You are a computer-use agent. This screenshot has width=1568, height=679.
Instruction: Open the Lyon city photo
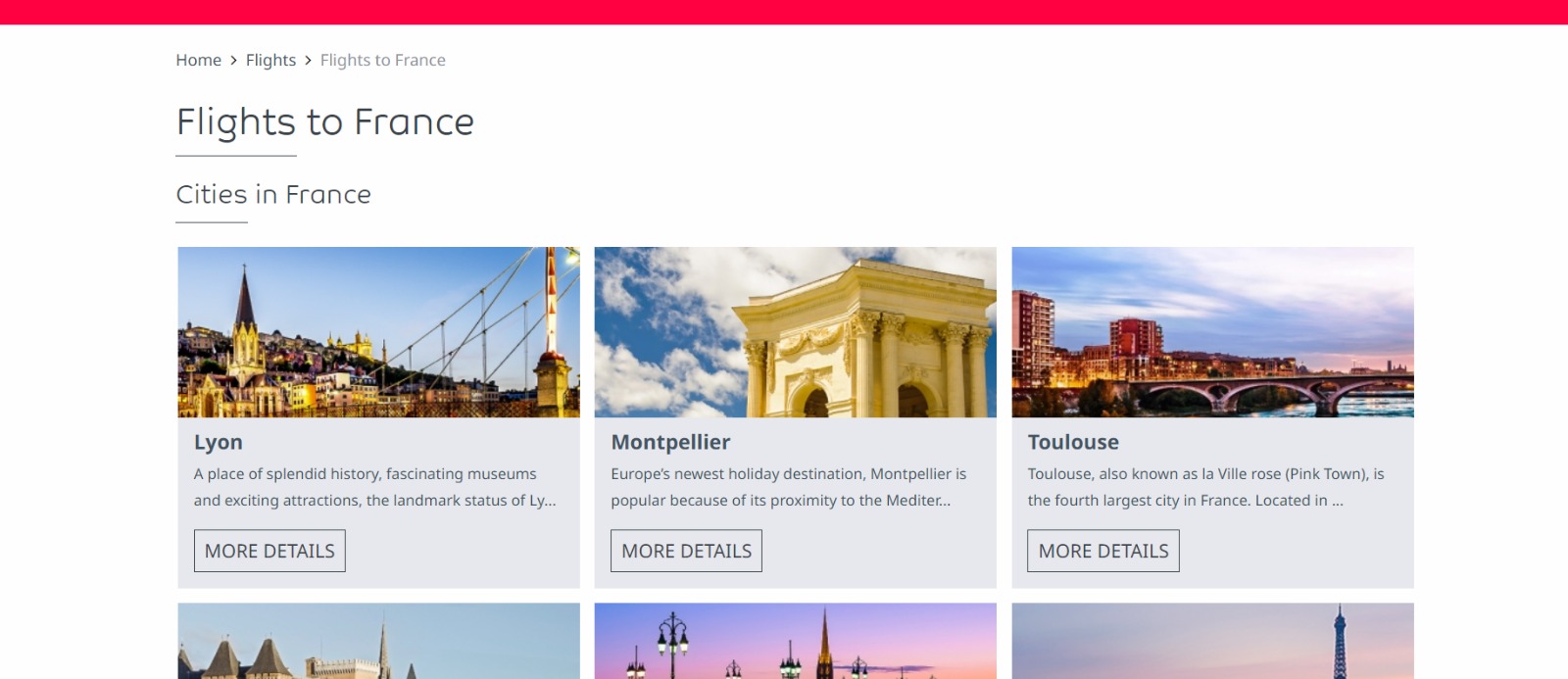point(379,332)
